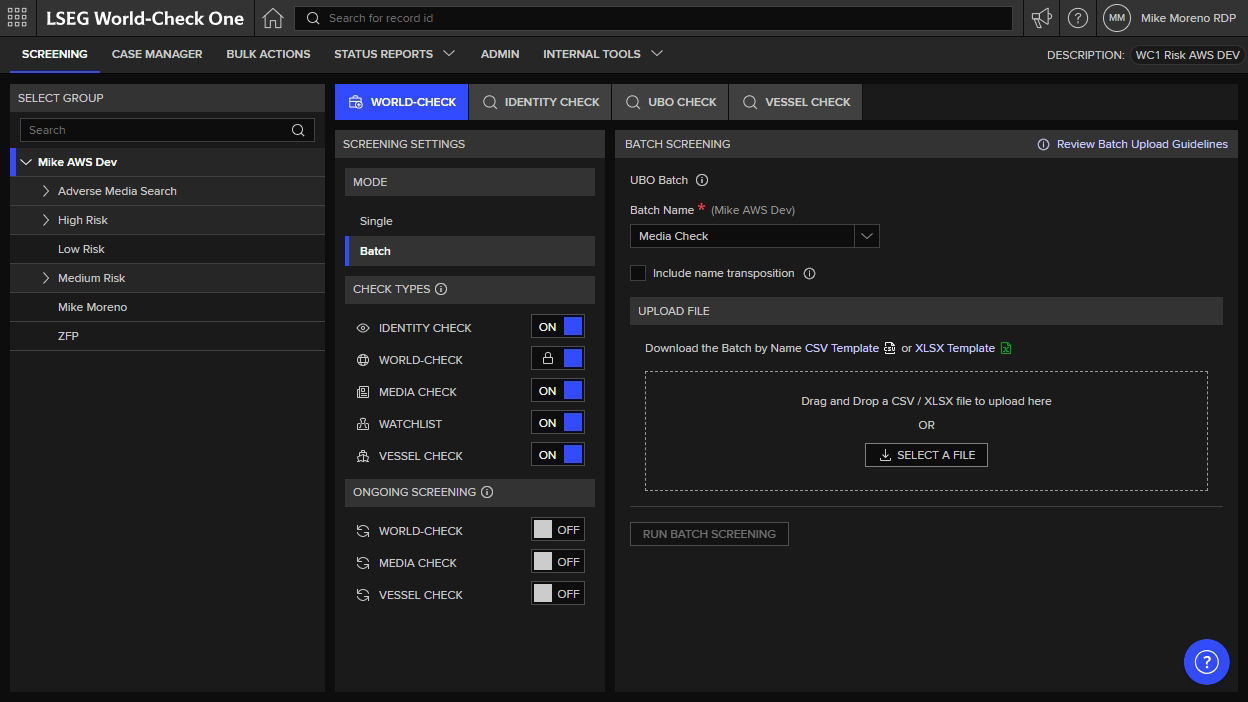The width and height of the screenshot is (1248, 702).
Task: Click the help question mark in header
Action: (1078, 18)
